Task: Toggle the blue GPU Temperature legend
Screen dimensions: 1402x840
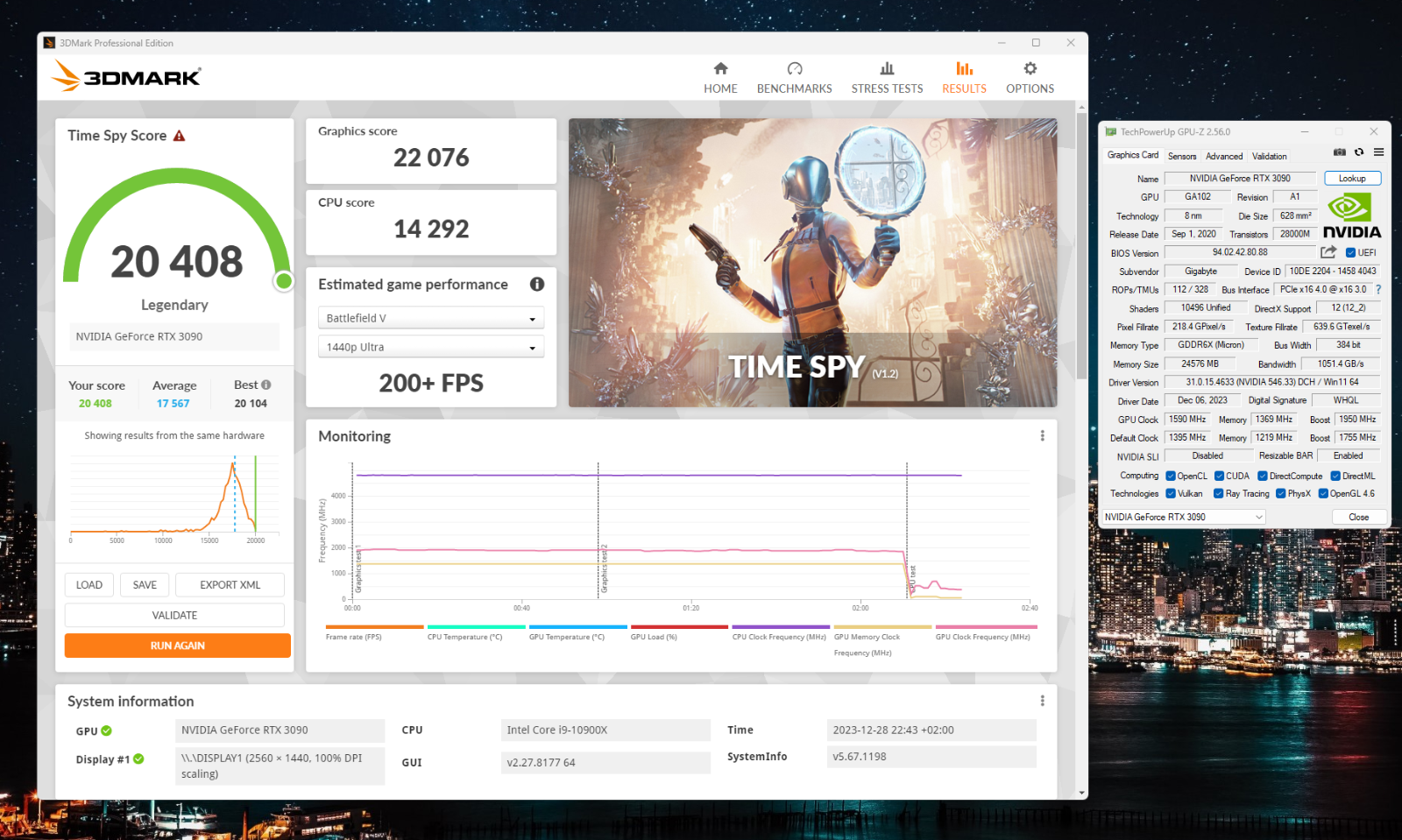Action: [x=577, y=632]
